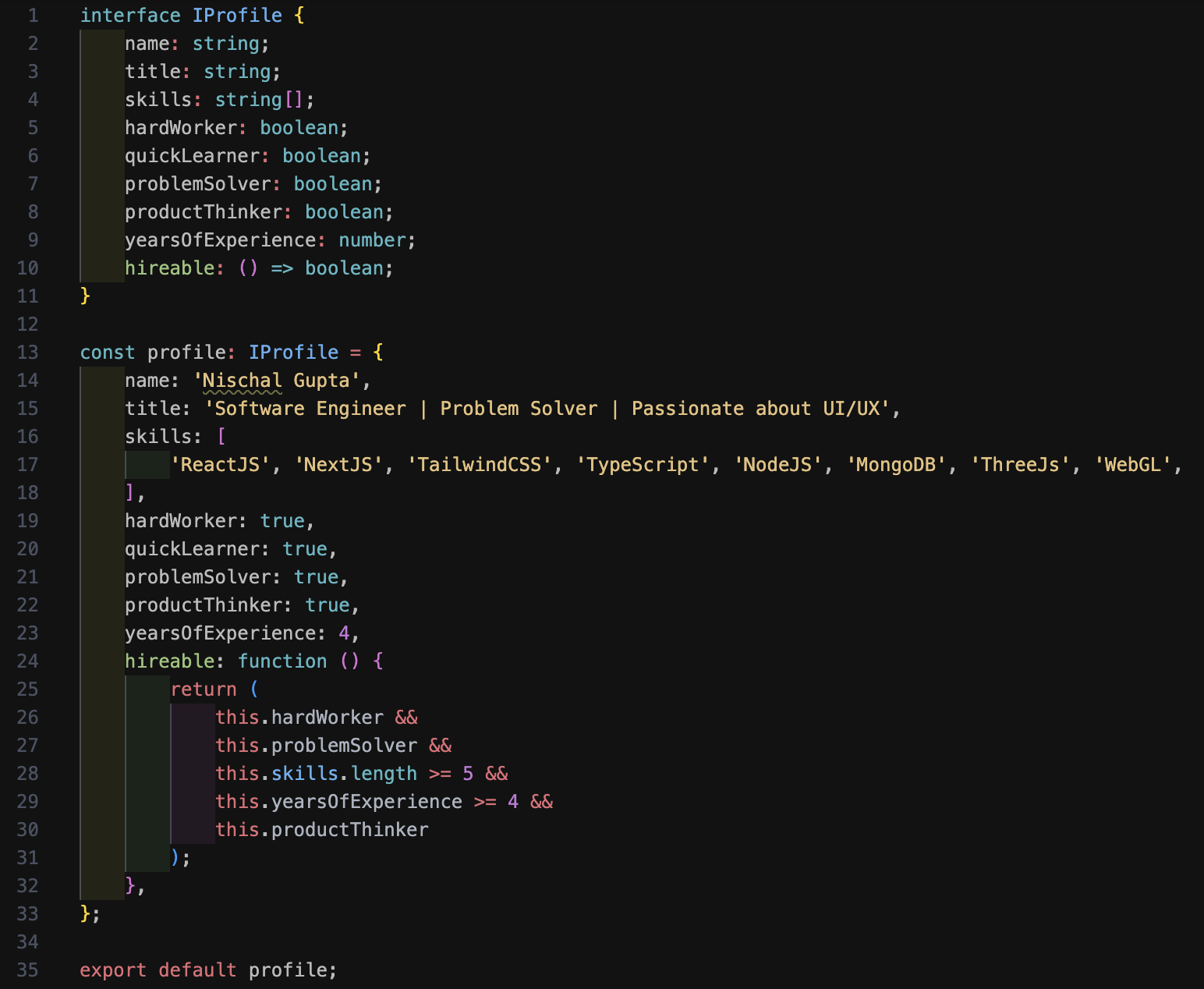The image size is (1204, 989).
Task: Click the this.skills.length expression
Action: point(316,774)
